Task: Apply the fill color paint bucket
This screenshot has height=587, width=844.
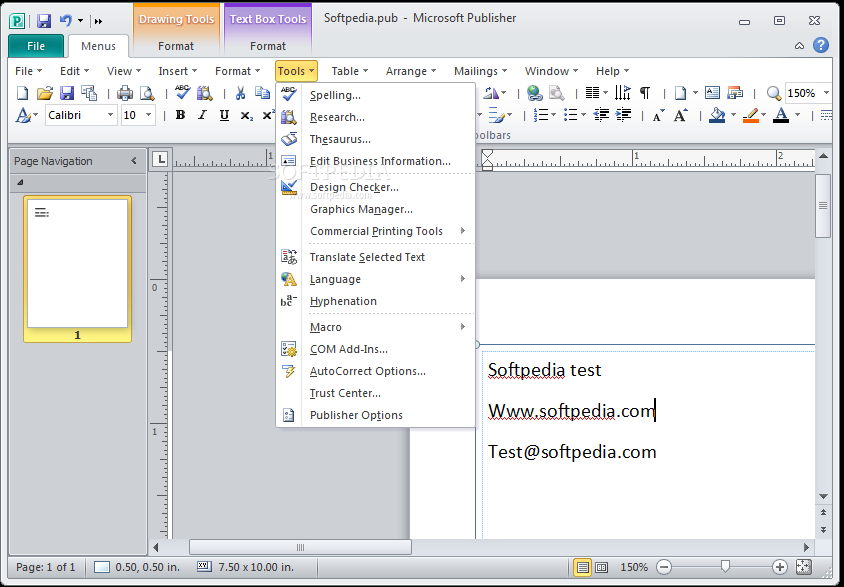Action: [717, 115]
